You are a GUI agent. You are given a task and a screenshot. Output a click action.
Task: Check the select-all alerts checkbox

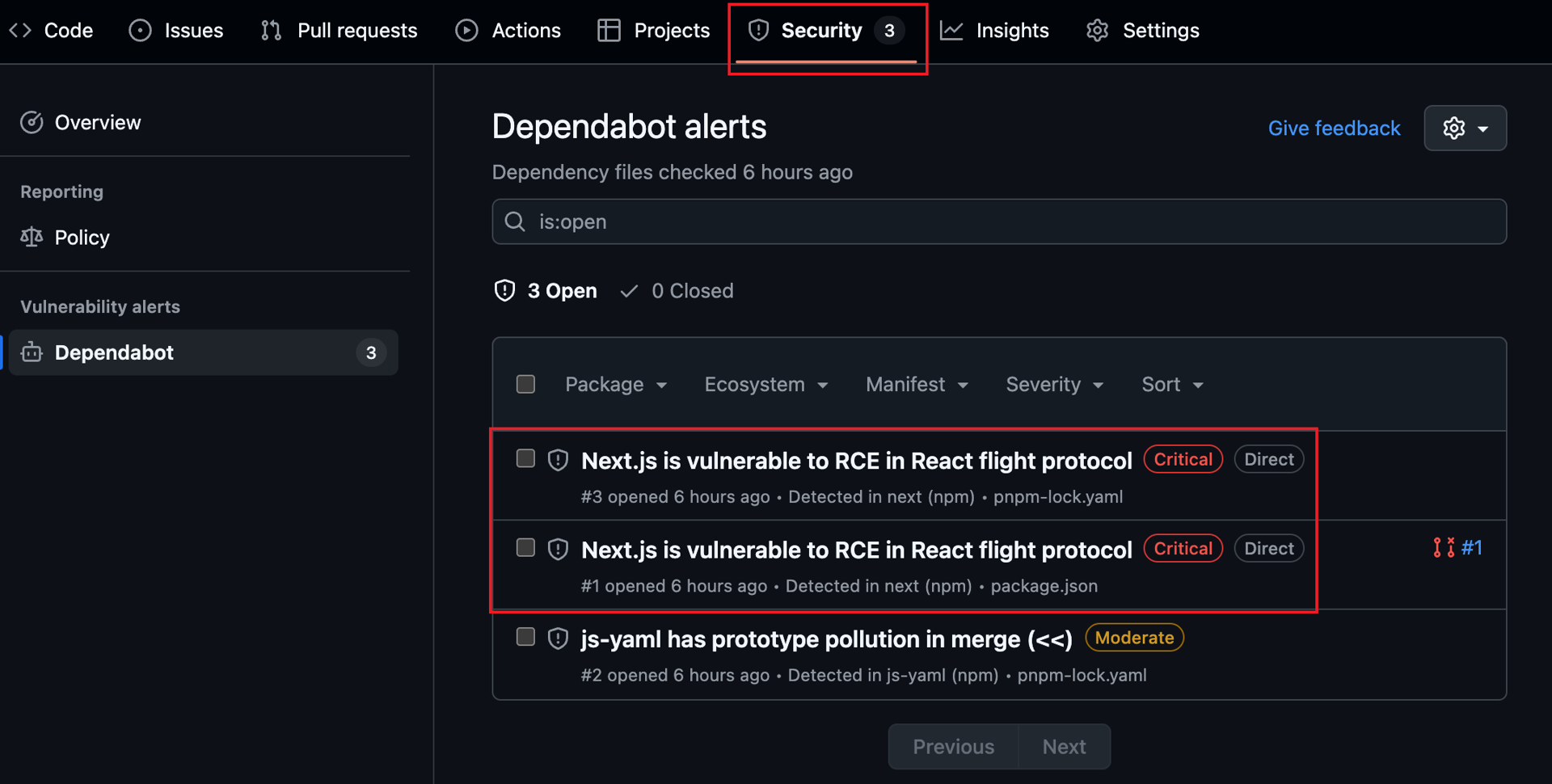[x=525, y=384]
